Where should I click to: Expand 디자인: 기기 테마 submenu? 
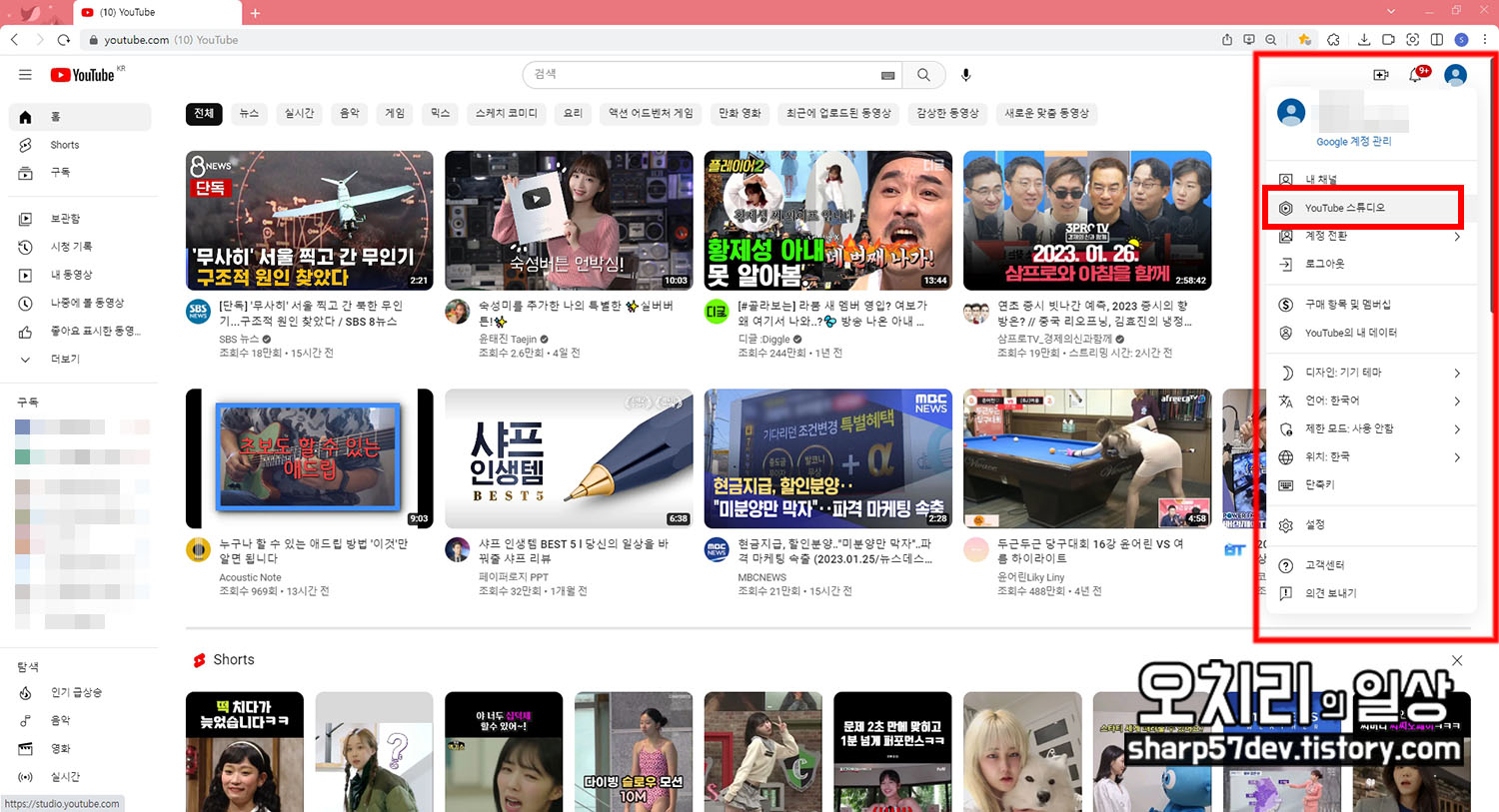pyautogui.click(x=1371, y=373)
